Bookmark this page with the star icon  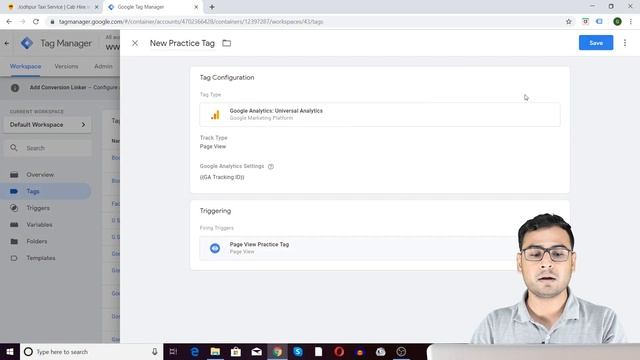point(569,22)
